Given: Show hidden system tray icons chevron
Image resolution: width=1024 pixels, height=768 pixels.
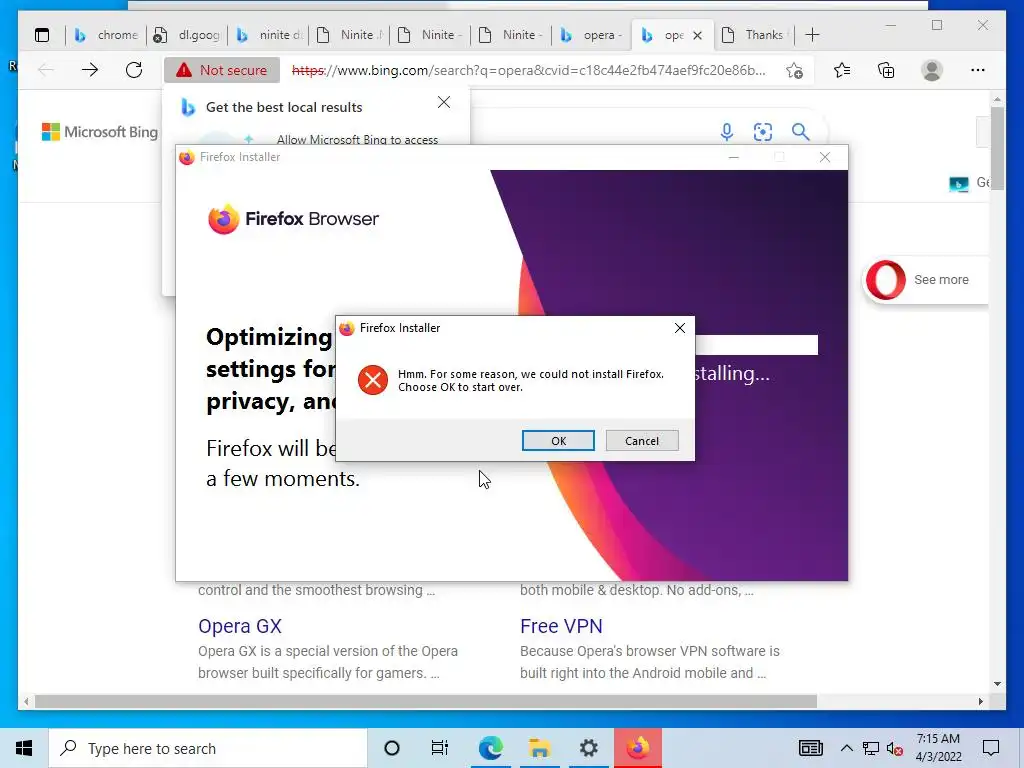Looking at the screenshot, I should point(846,748).
